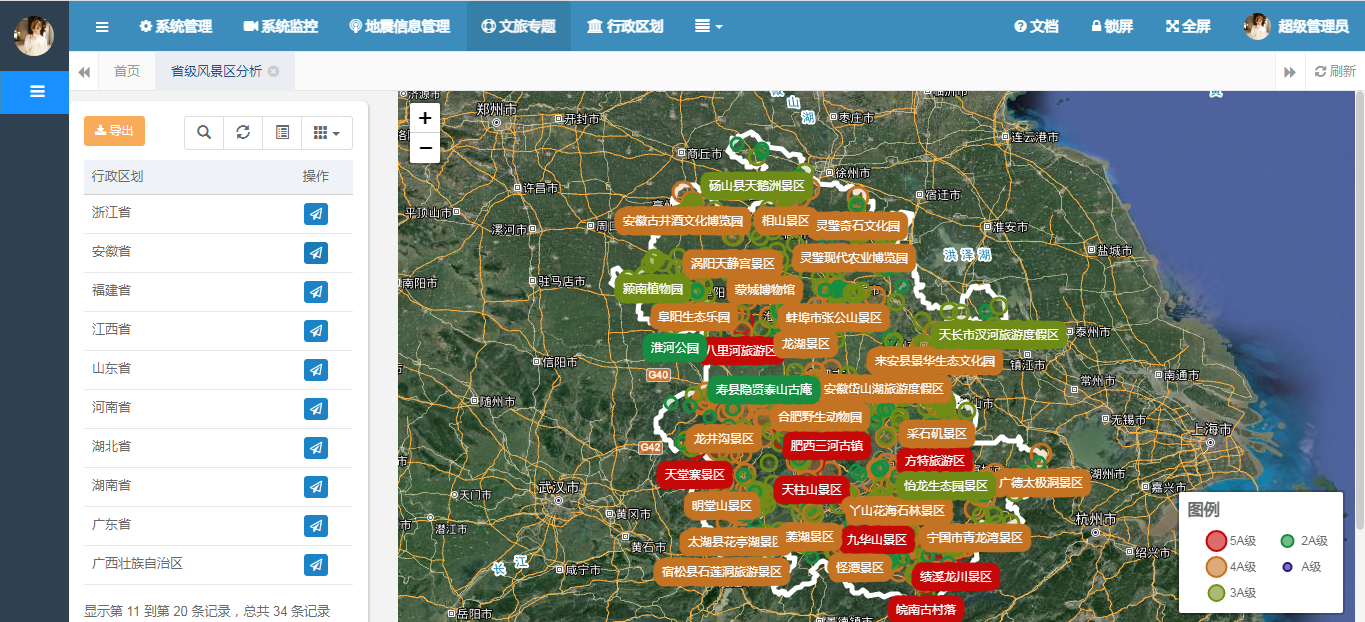Screen dimensions: 1365x622
Task: Open the columns grid dropdown
Action: (x=327, y=132)
